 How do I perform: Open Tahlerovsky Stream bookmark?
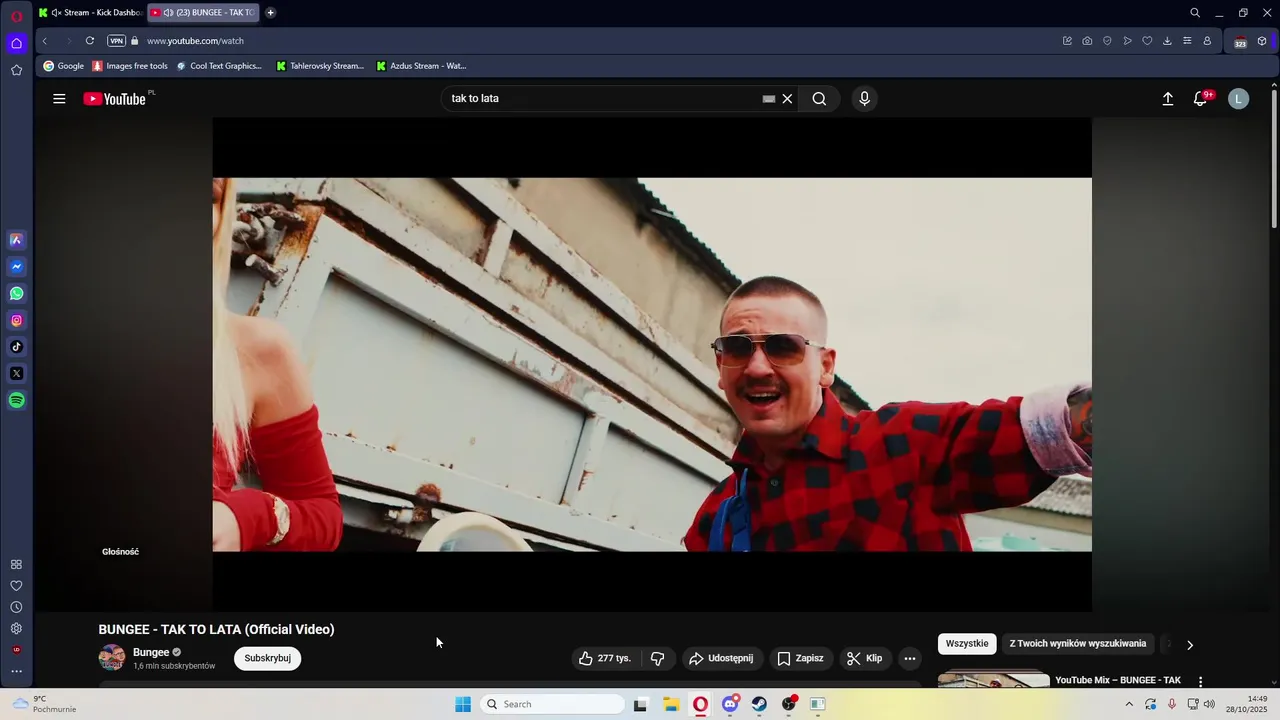(x=320, y=66)
